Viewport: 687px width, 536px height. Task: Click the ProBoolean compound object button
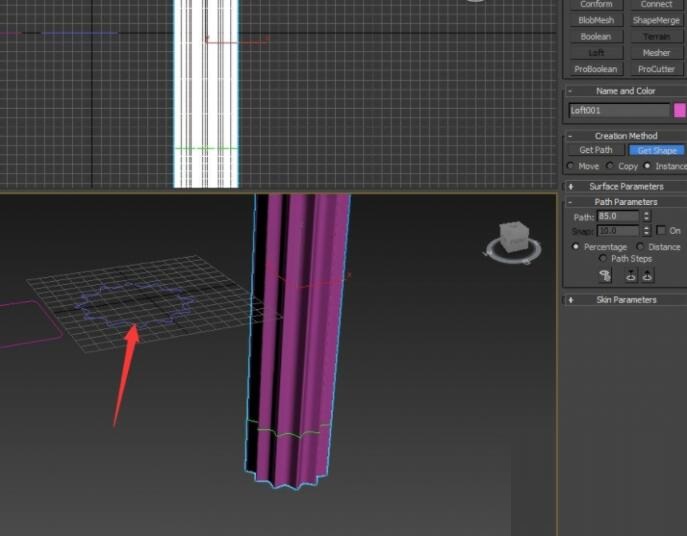[596, 69]
